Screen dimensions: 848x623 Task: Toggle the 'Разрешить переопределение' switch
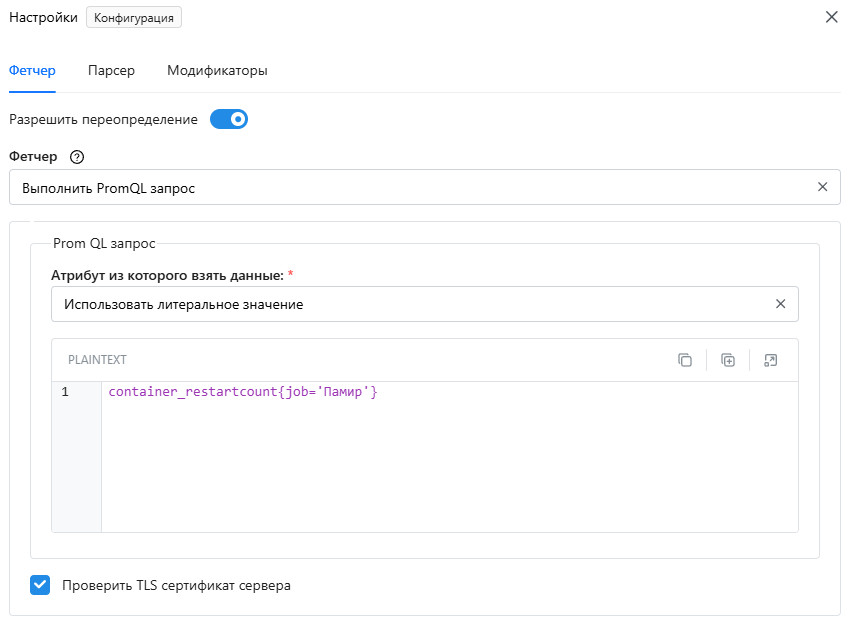[x=229, y=120]
